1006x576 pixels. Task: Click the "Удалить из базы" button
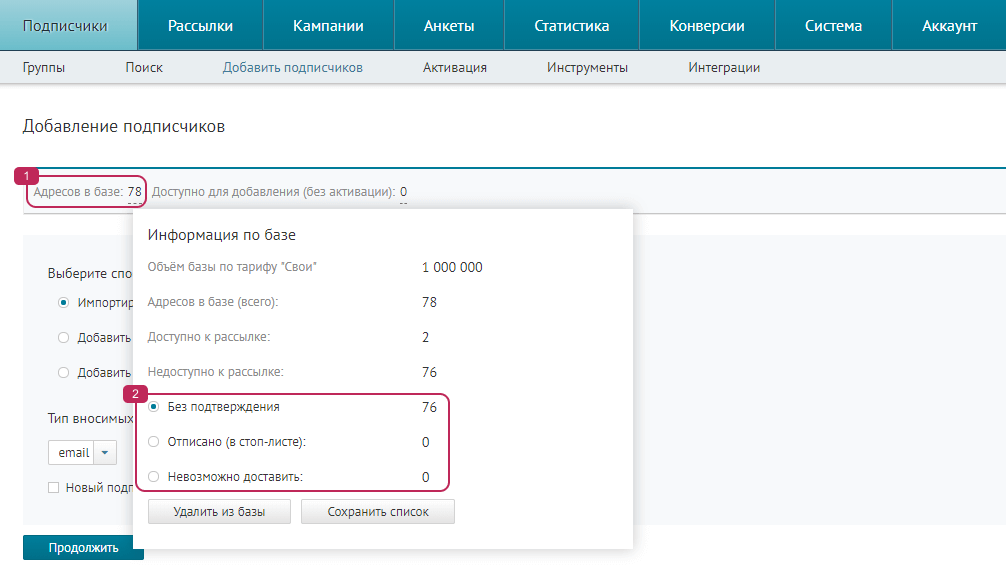(x=218, y=511)
